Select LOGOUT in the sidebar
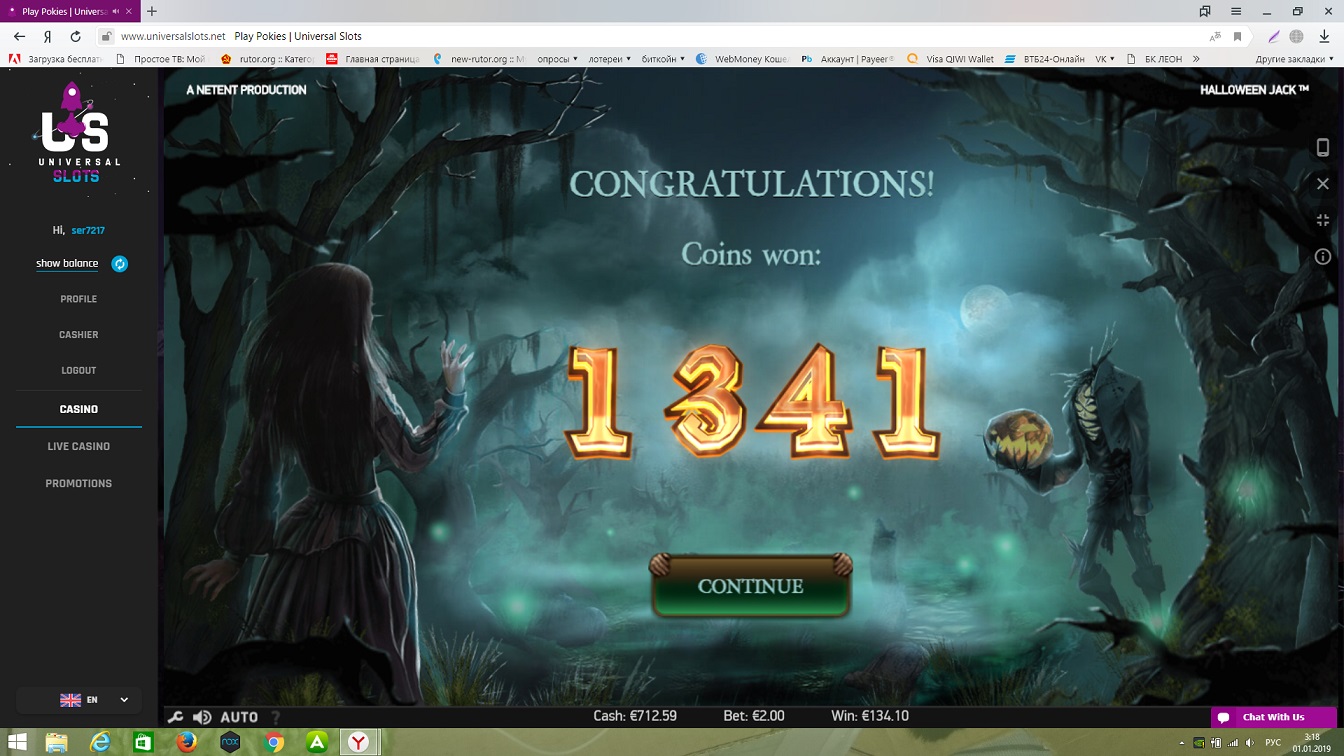Image resolution: width=1344 pixels, height=756 pixels. coord(79,371)
